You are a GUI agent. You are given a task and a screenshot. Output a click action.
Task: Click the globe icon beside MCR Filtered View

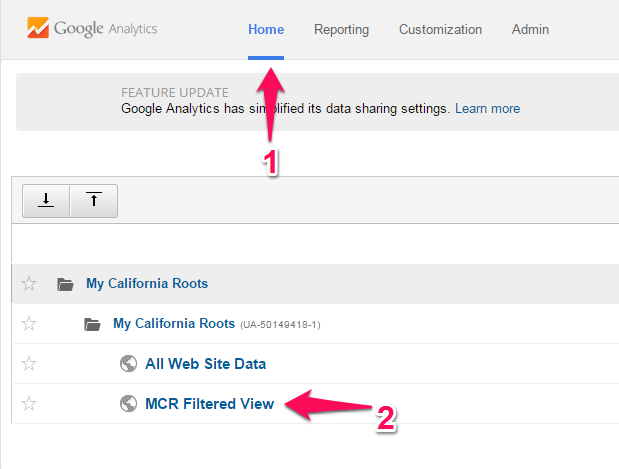tap(128, 403)
